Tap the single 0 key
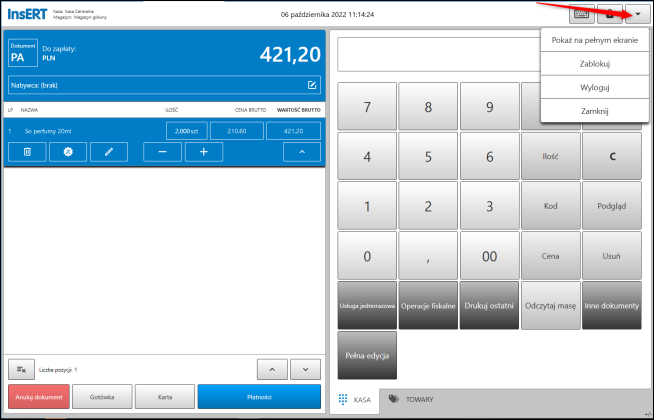 pos(367,256)
